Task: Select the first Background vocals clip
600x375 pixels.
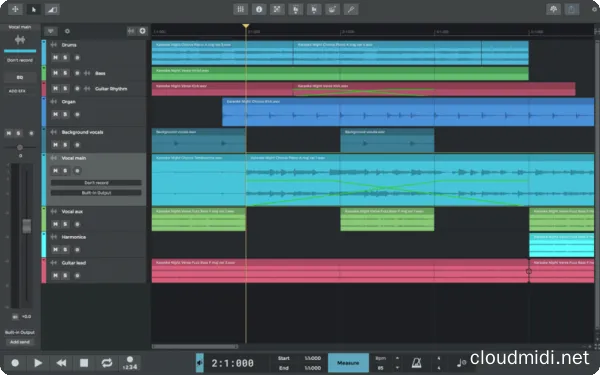Action: (x=199, y=140)
